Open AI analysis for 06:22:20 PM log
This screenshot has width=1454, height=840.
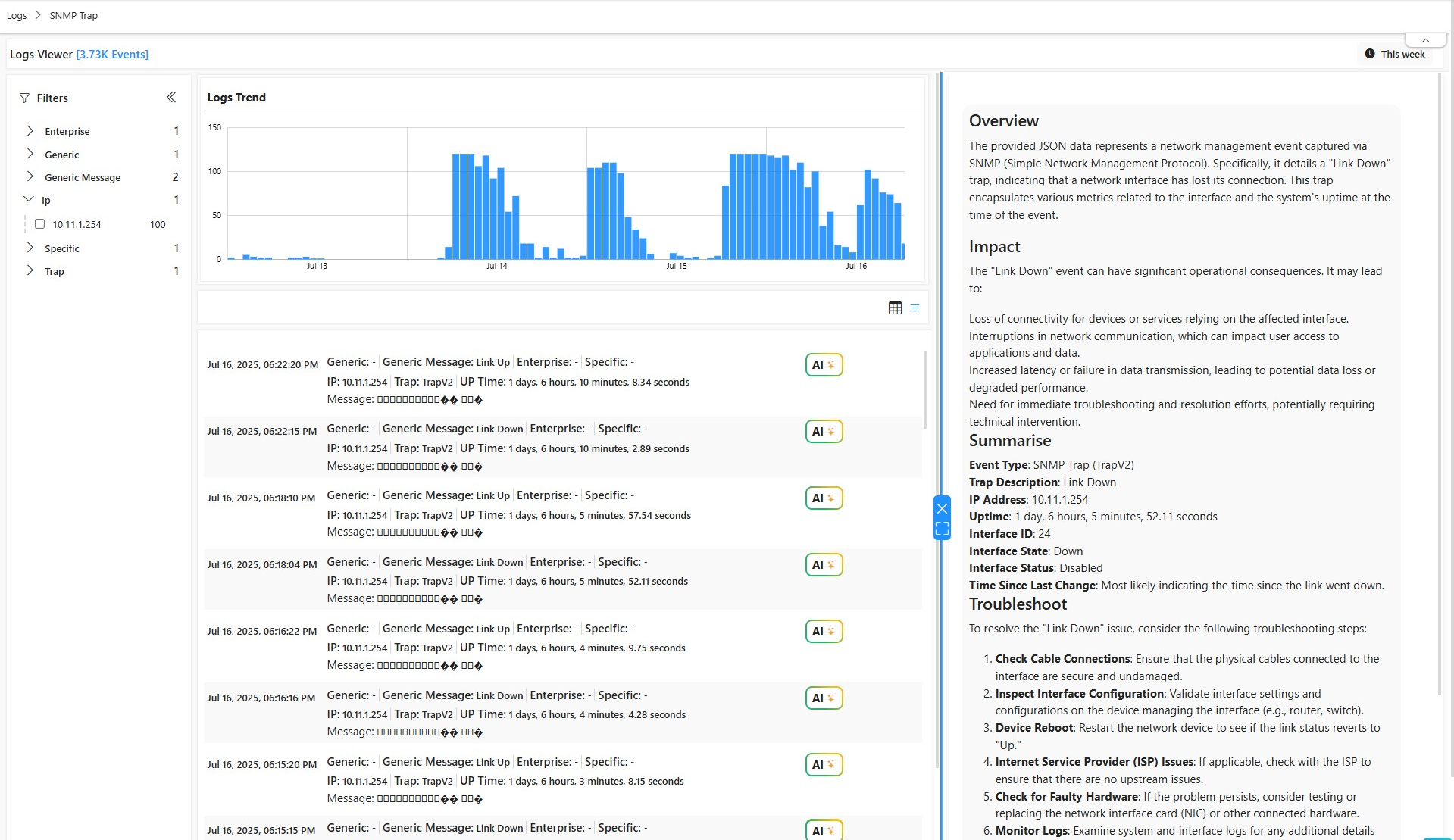824,365
